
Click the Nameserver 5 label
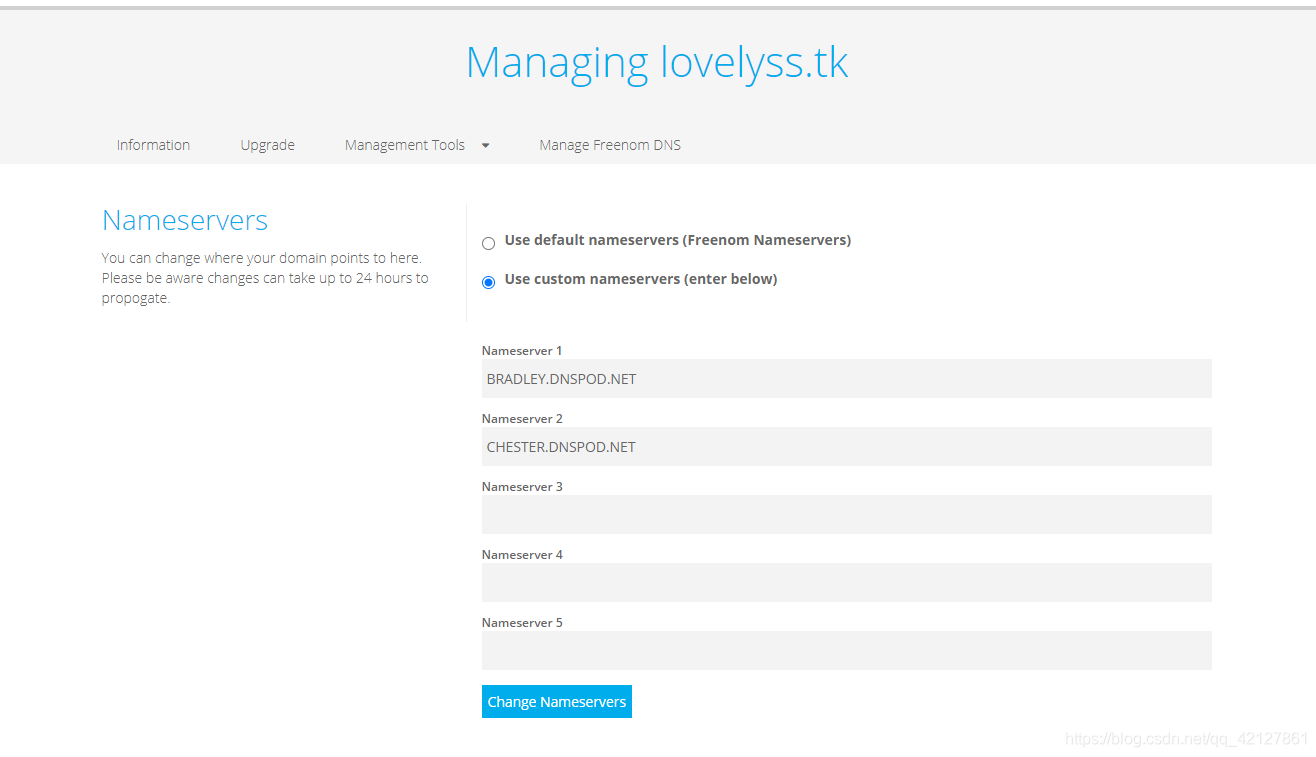click(x=522, y=623)
